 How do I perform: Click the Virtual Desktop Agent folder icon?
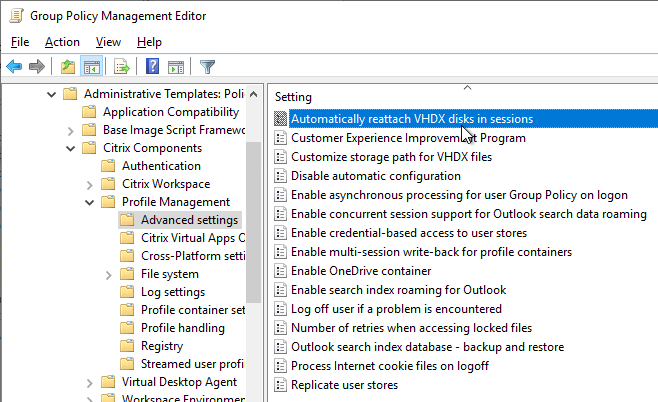click(x=108, y=381)
